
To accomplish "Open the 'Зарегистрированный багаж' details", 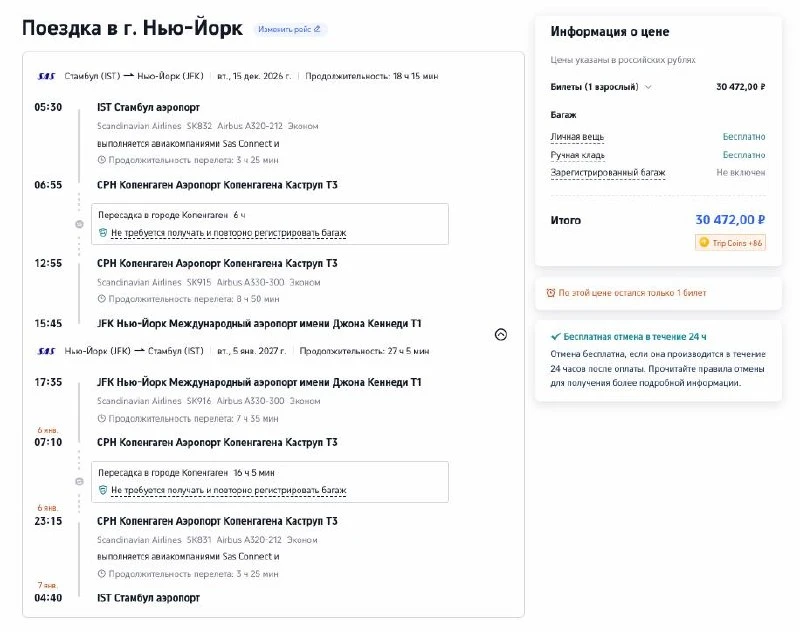I will (608, 173).
